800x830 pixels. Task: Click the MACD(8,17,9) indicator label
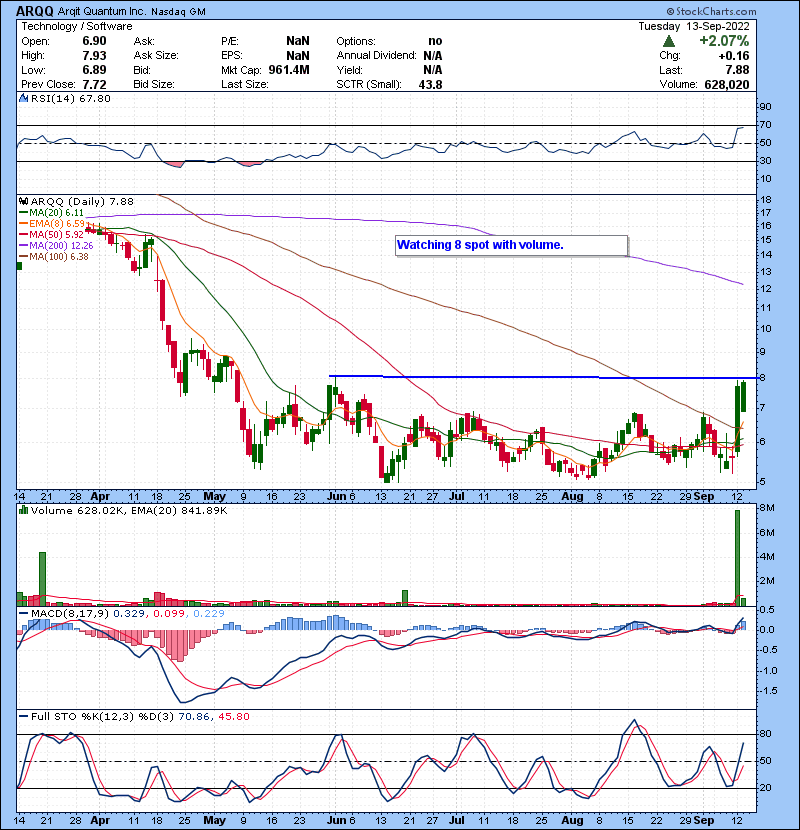(70, 614)
